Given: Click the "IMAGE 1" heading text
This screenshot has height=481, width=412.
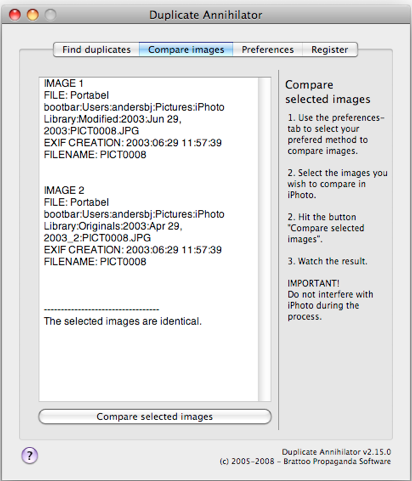Looking at the screenshot, I should pos(63,83).
